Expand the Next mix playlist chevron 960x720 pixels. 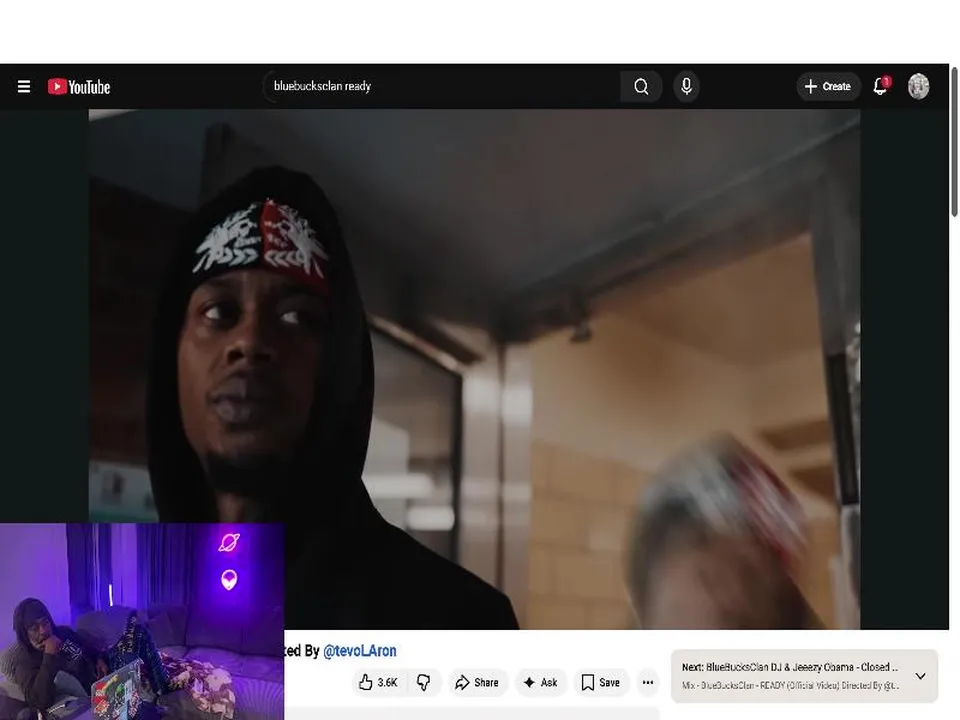(920, 676)
